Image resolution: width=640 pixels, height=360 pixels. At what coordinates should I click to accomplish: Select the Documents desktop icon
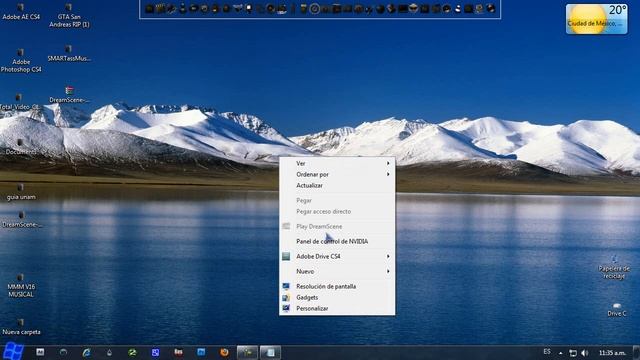[x=20, y=147]
